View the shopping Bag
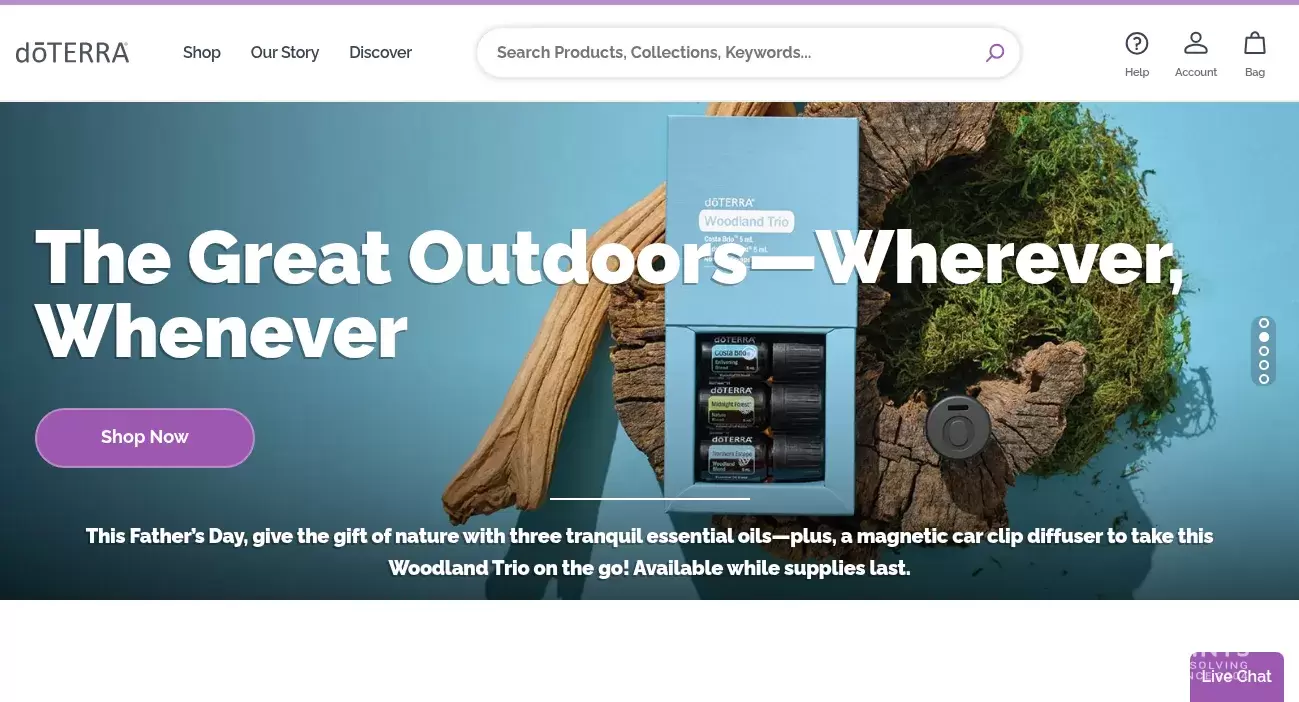The image size is (1299, 702). tap(1254, 54)
